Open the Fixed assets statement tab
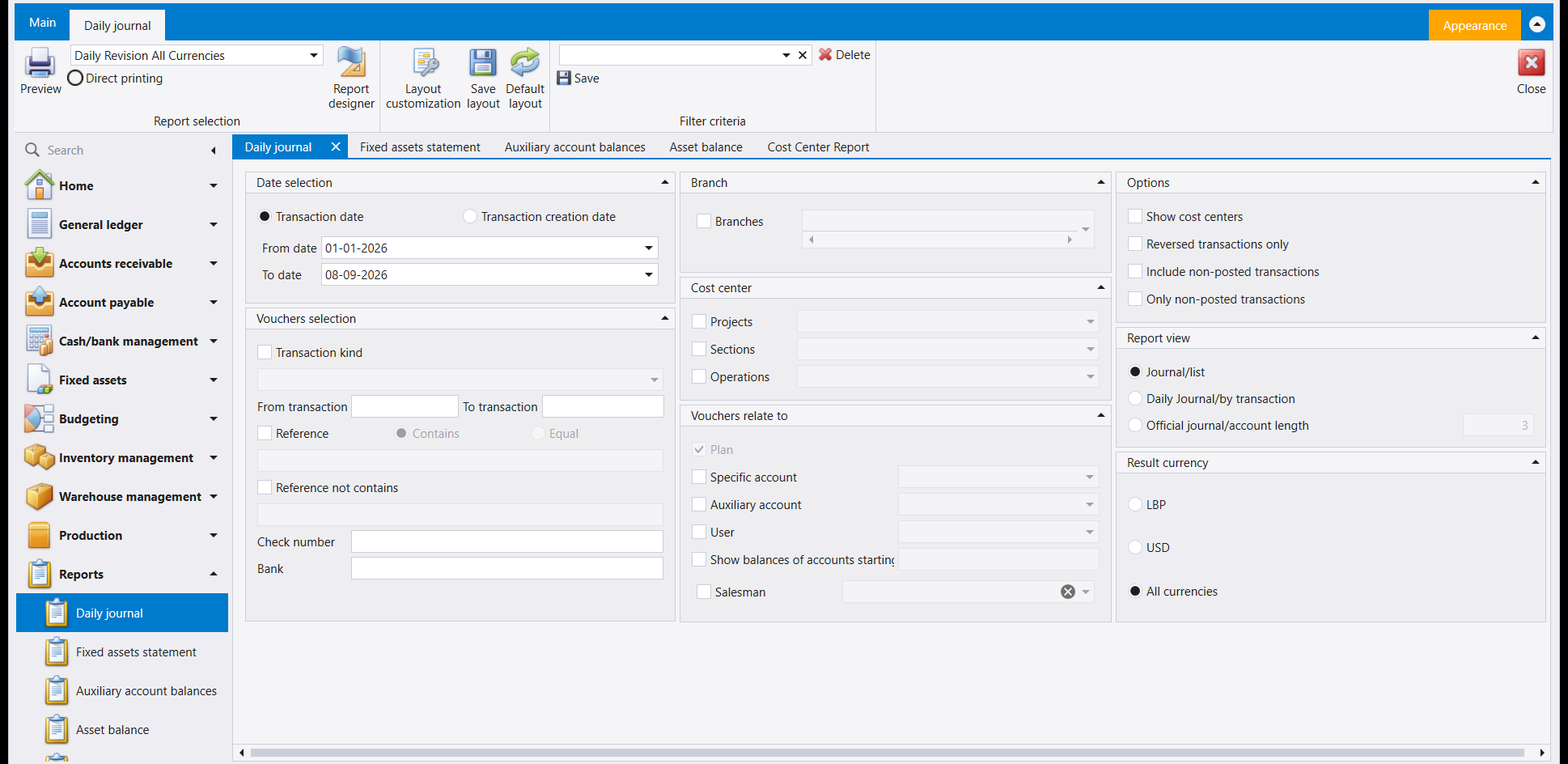Image resolution: width=1568 pixels, height=764 pixels. tap(420, 146)
